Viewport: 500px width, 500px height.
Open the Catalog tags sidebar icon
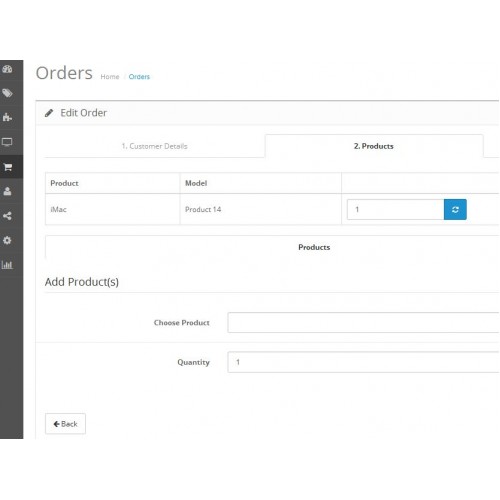coord(7,93)
